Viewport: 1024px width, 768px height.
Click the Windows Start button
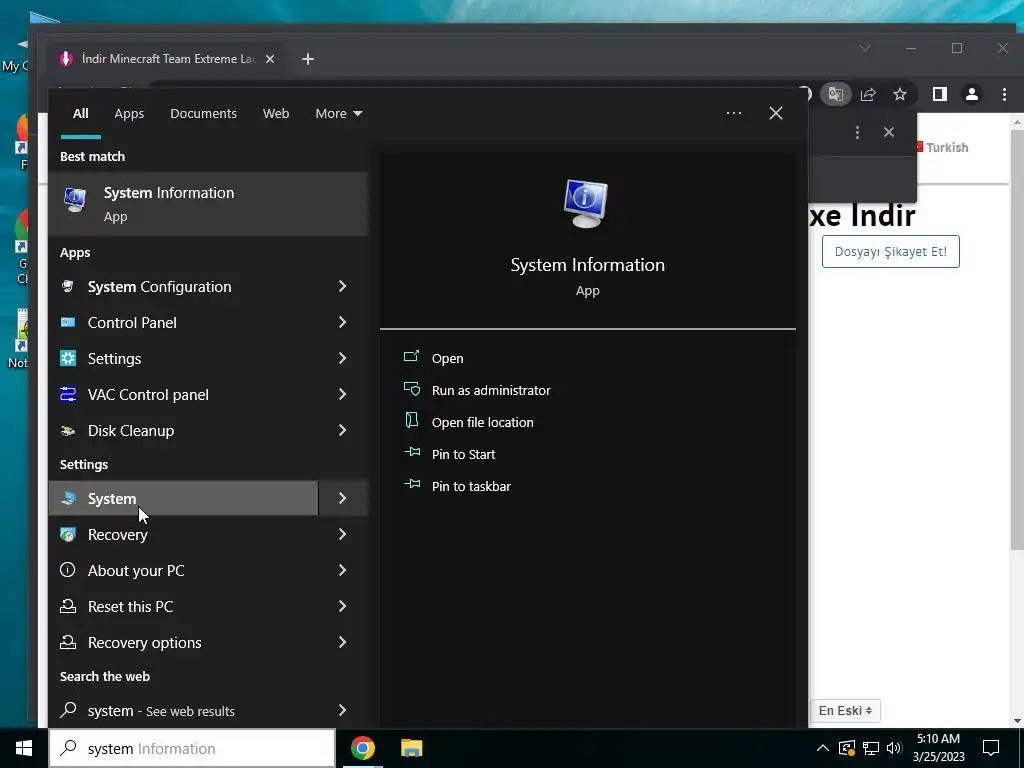coord(24,748)
